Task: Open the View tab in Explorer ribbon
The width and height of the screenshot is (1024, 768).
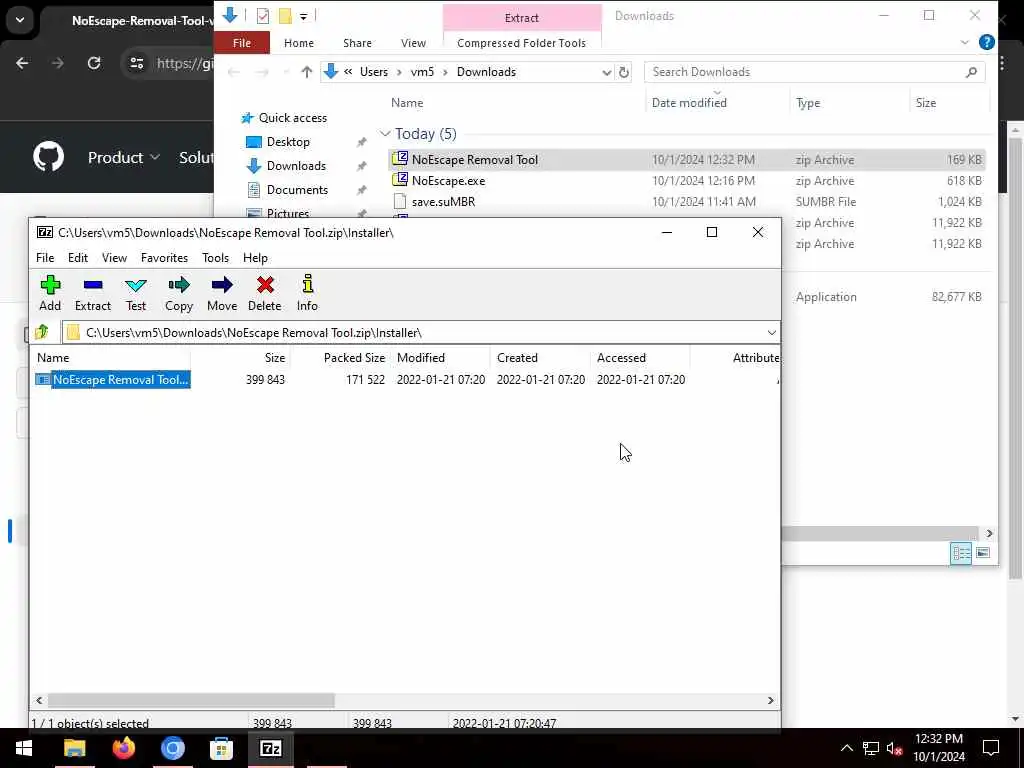Action: [x=413, y=43]
